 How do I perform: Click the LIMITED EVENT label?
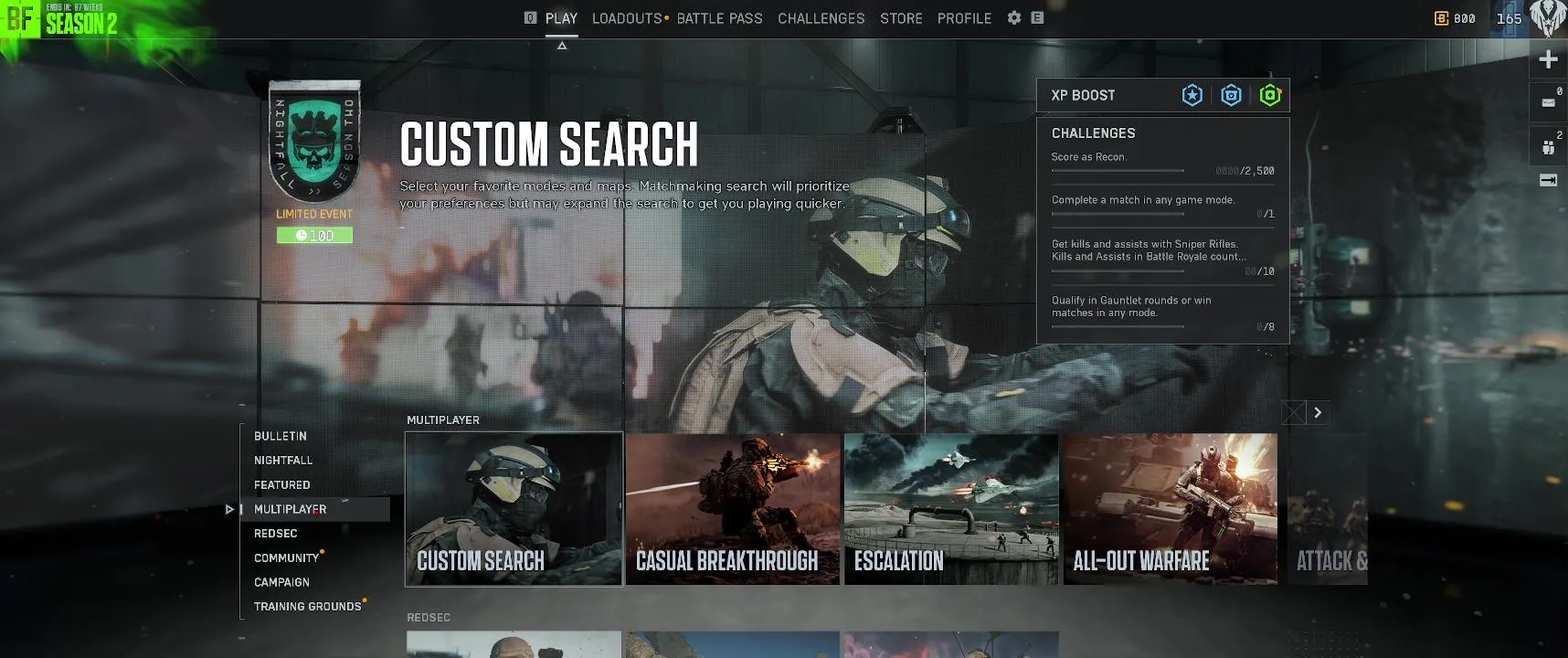[314, 214]
